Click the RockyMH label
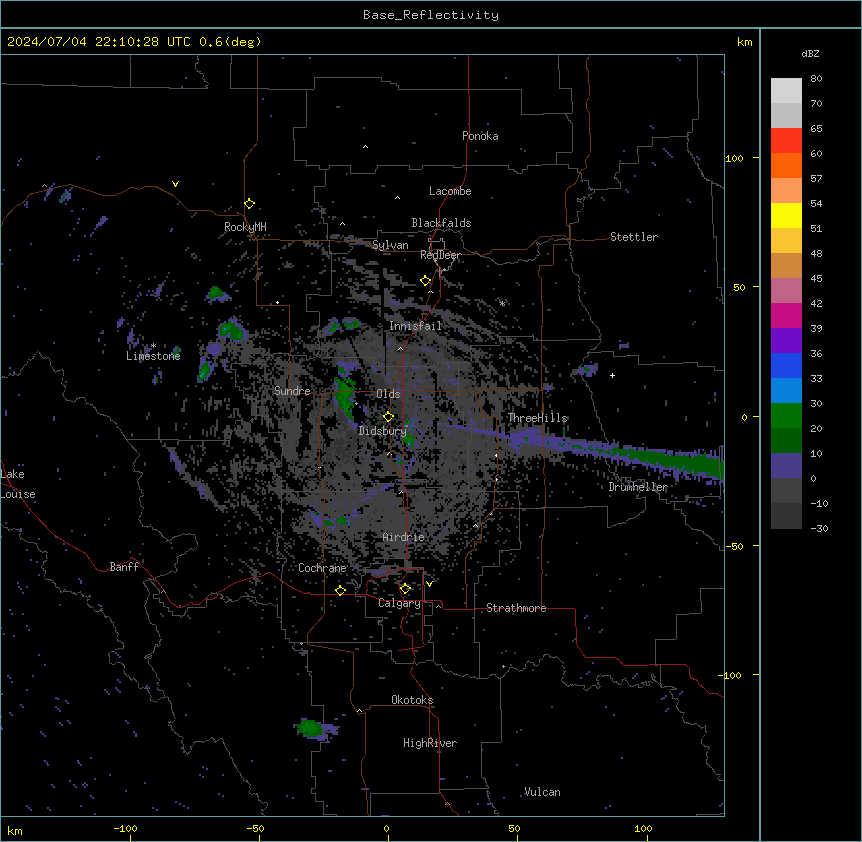Viewport: 862px width, 842px height. point(245,227)
